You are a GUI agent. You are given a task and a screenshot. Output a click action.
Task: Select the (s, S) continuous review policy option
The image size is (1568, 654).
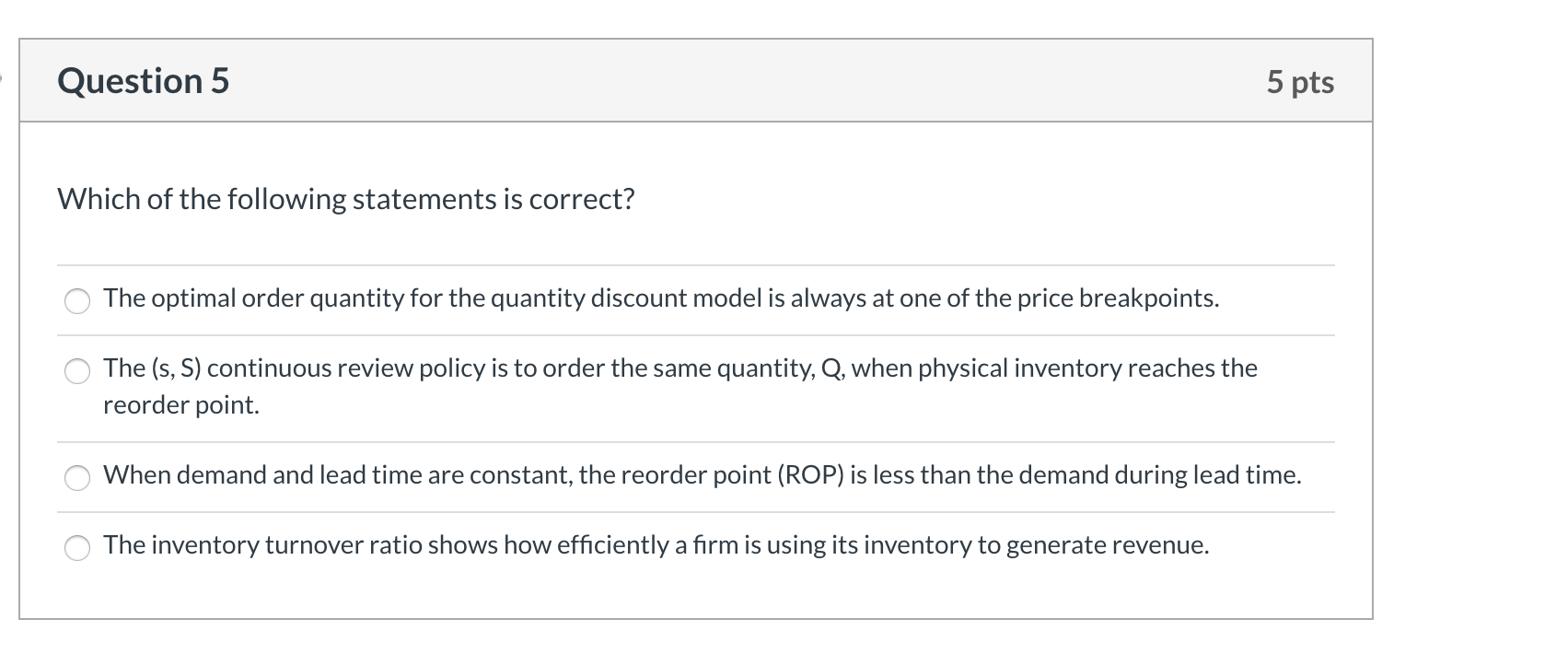click(x=77, y=372)
